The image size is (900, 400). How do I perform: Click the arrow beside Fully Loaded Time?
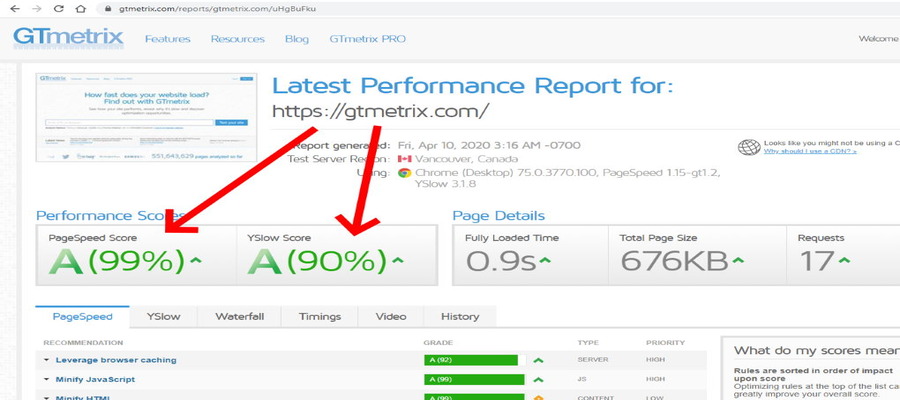545,261
